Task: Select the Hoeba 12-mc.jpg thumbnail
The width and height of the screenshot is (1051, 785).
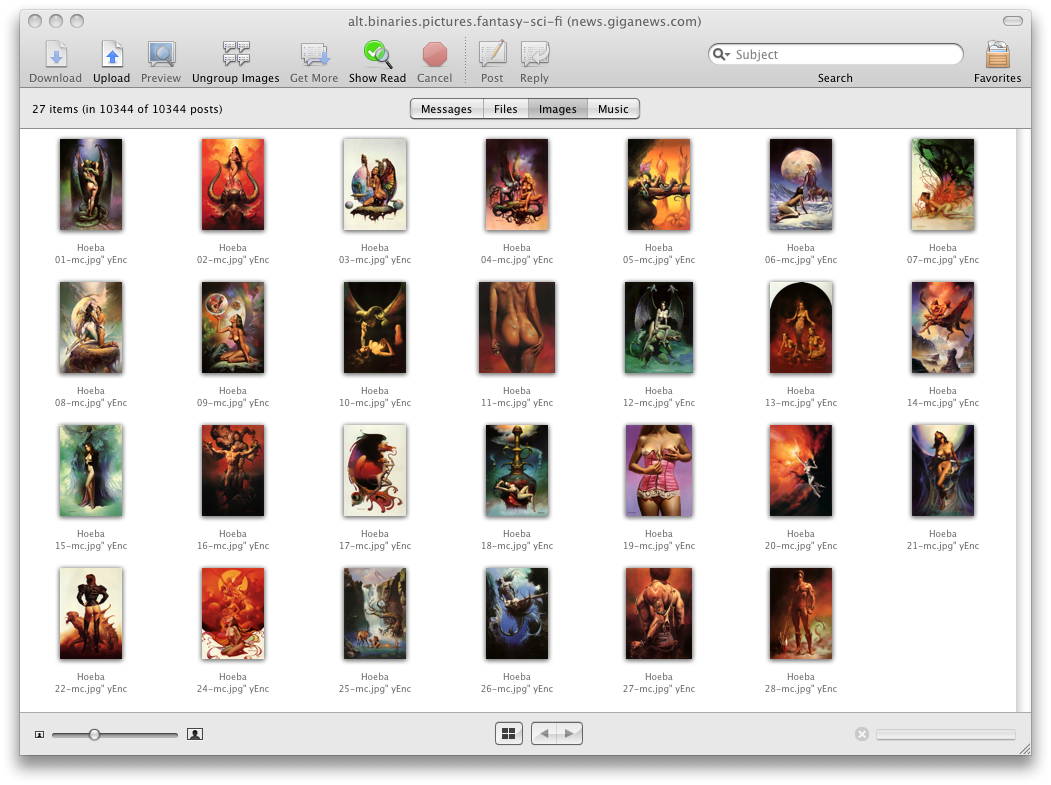Action: pyautogui.click(x=659, y=327)
